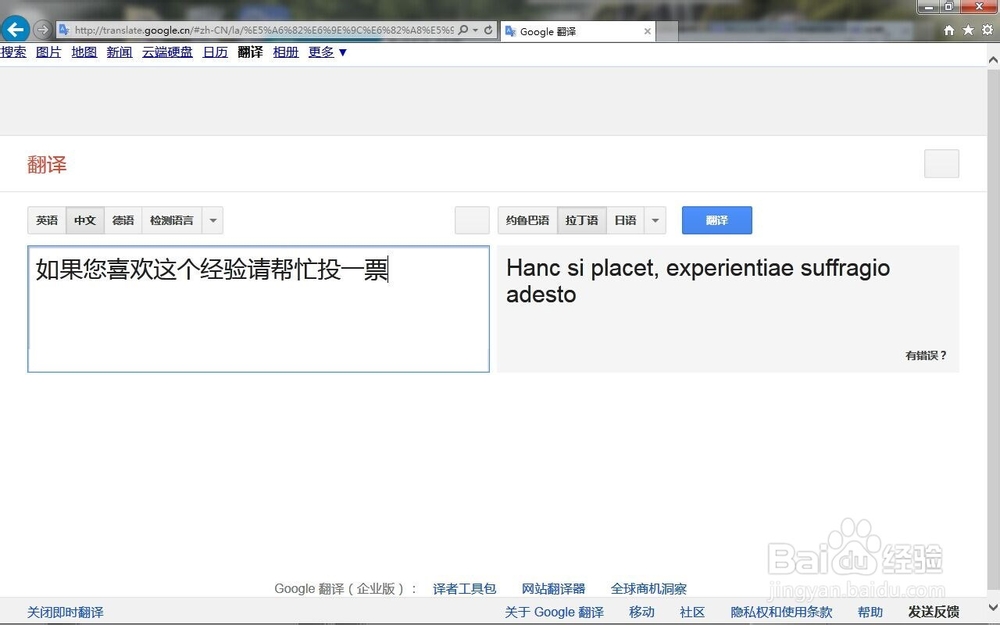Click the scrollbar up arrow
The width and height of the screenshot is (1000, 625).
[993, 59]
